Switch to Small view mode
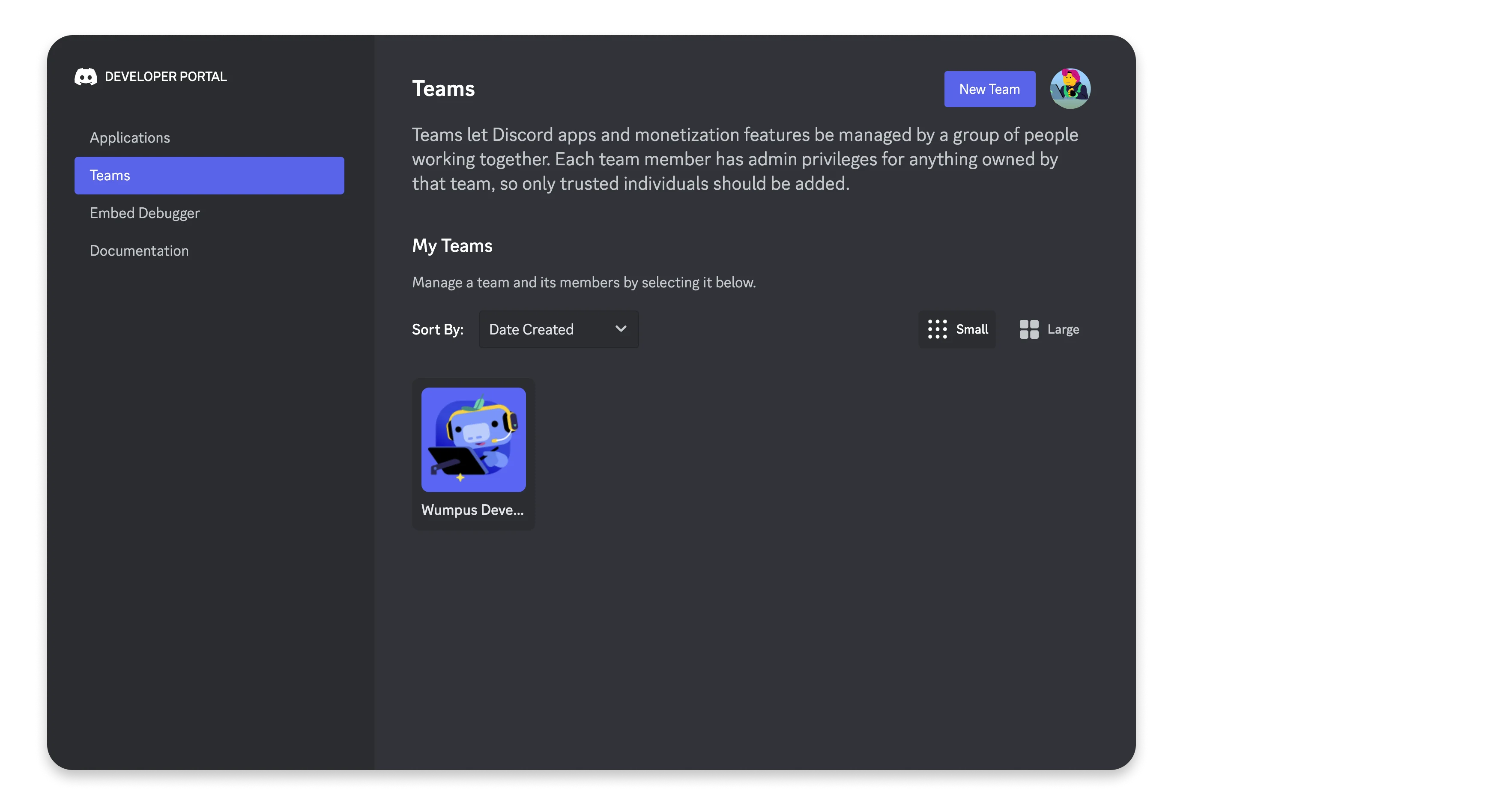1488x812 pixels. (957, 329)
